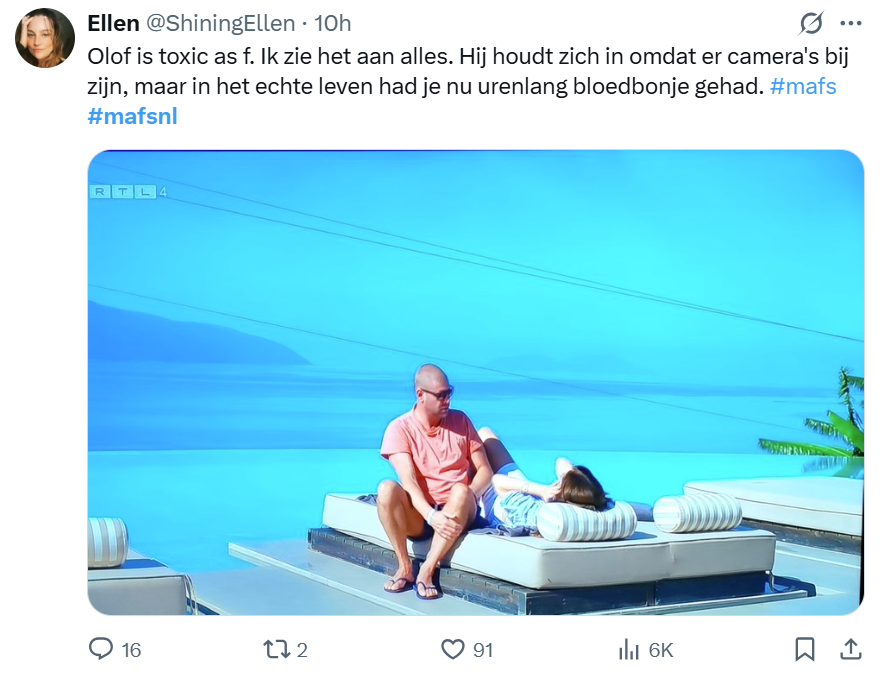Open the #mafsnl hashtag

[132, 115]
